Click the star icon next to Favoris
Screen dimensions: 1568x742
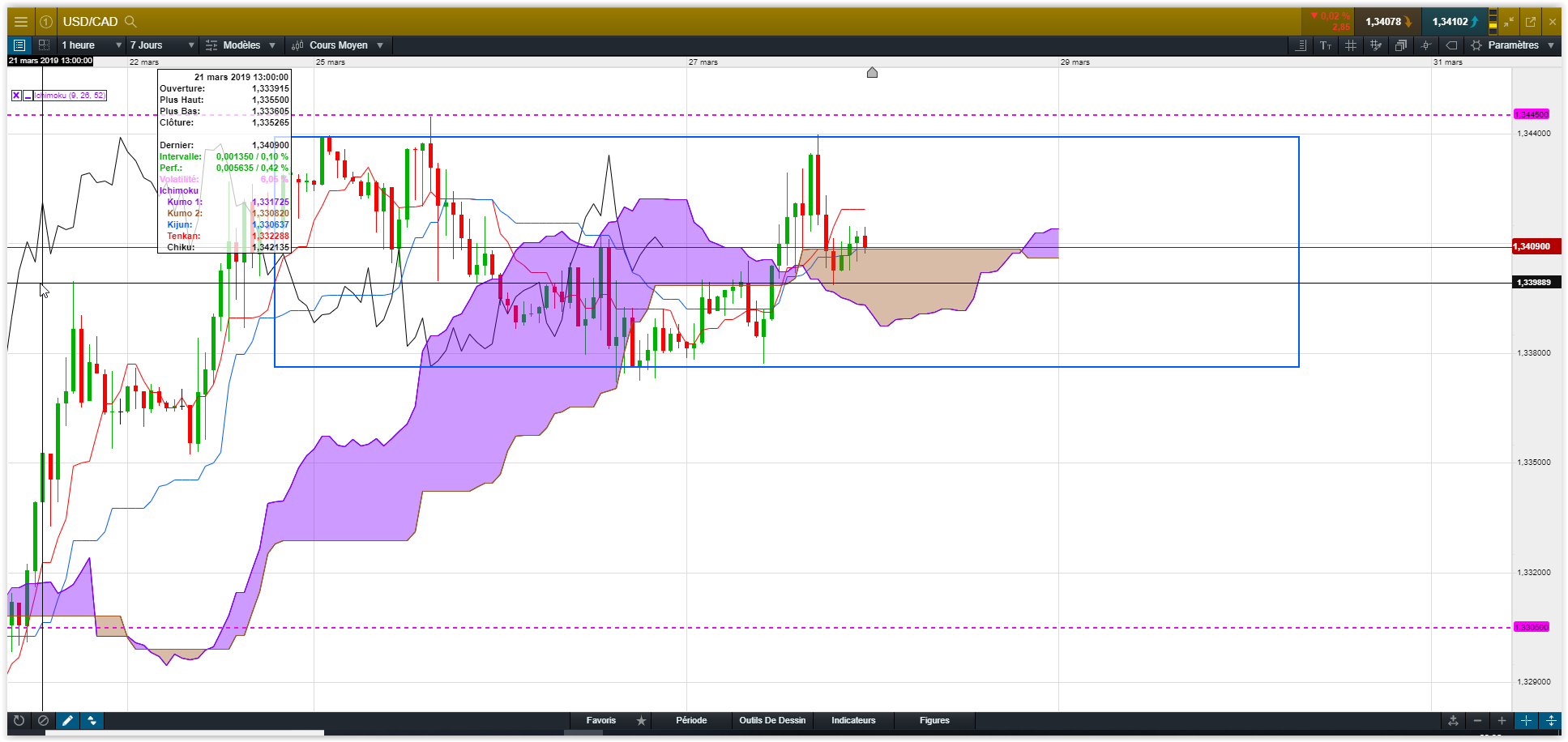(x=642, y=720)
